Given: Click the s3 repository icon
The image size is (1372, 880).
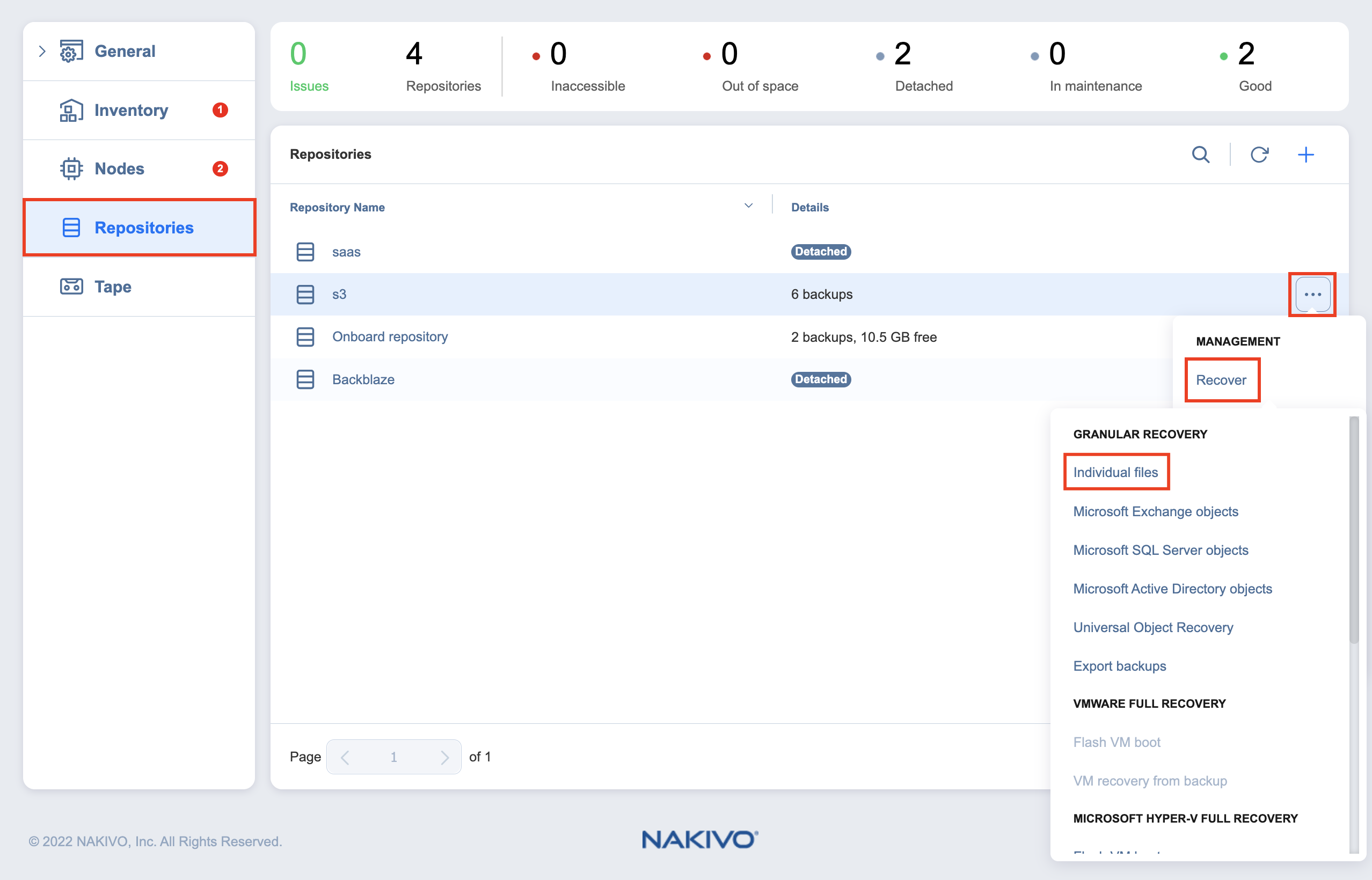Looking at the screenshot, I should pyautogui.click(x=305, y=294).
